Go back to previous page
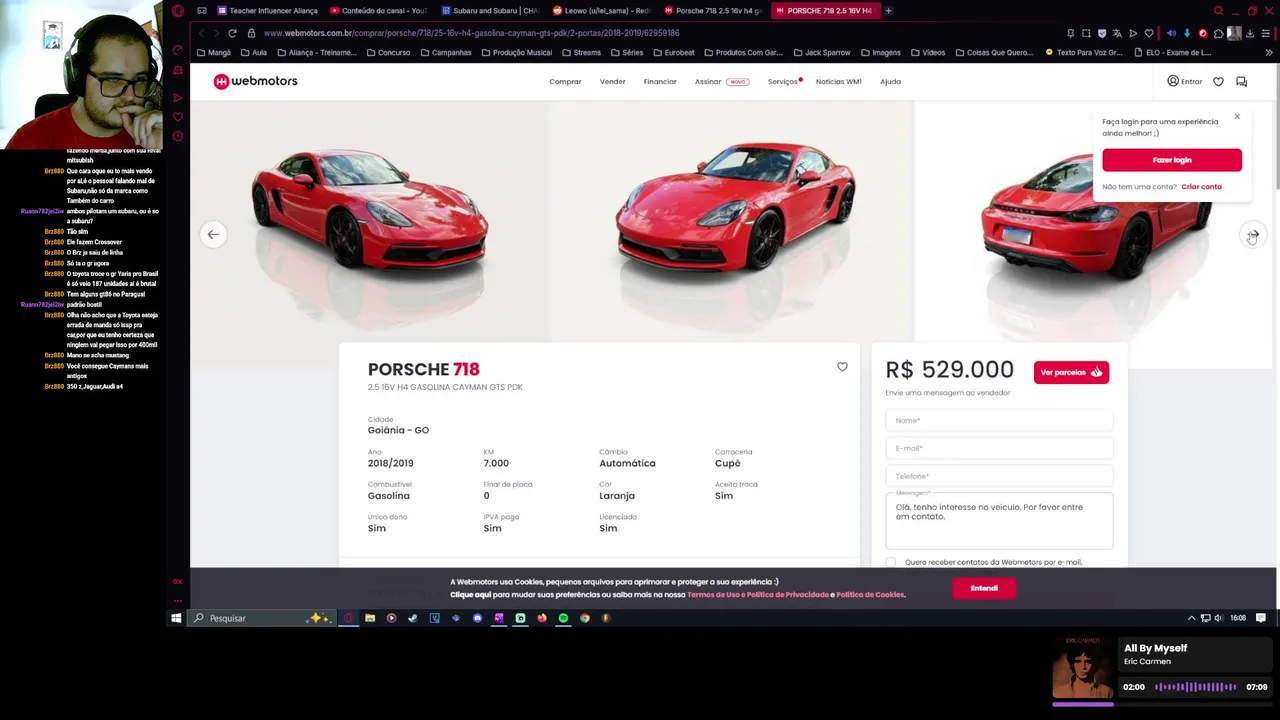 pos(201,33)
